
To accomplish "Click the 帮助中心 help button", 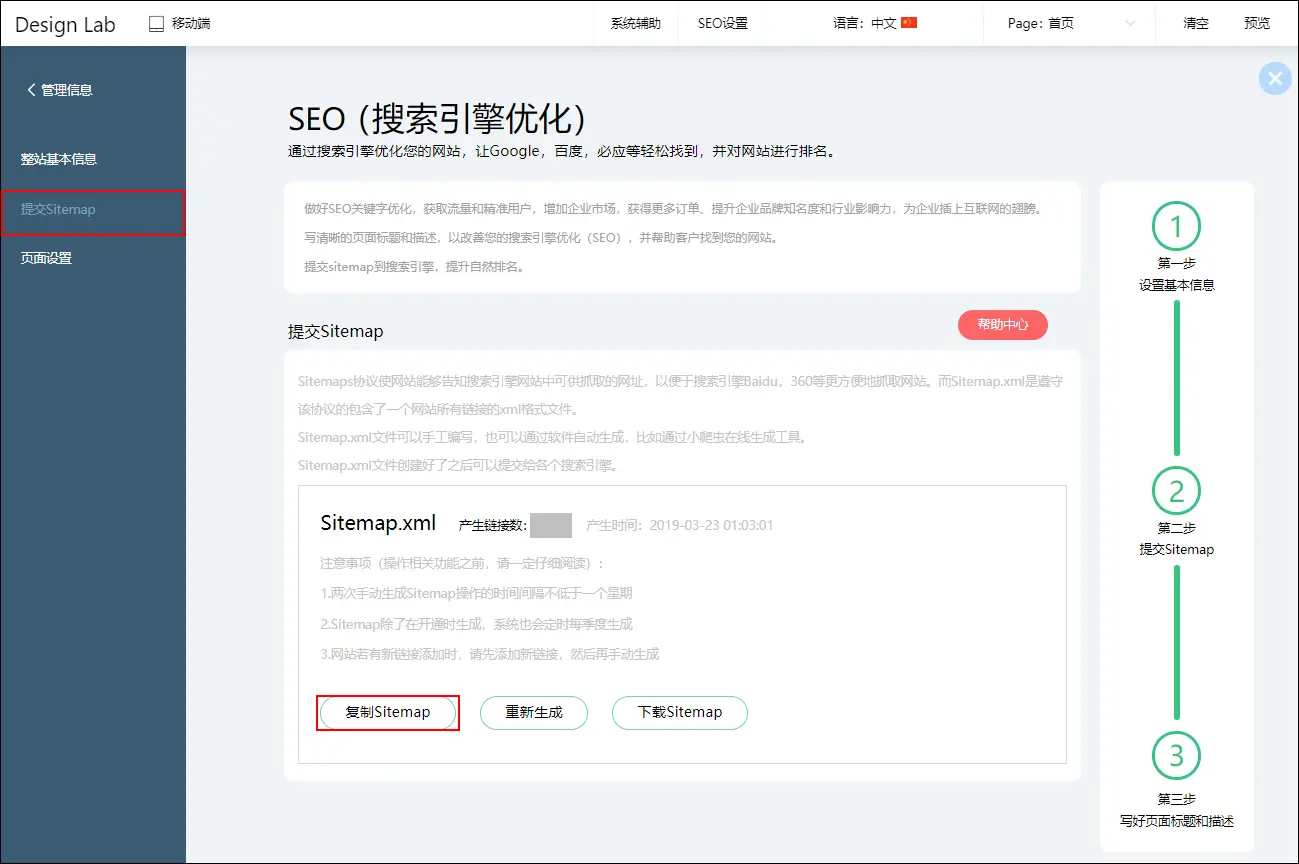I will [x=1002, y=325].
